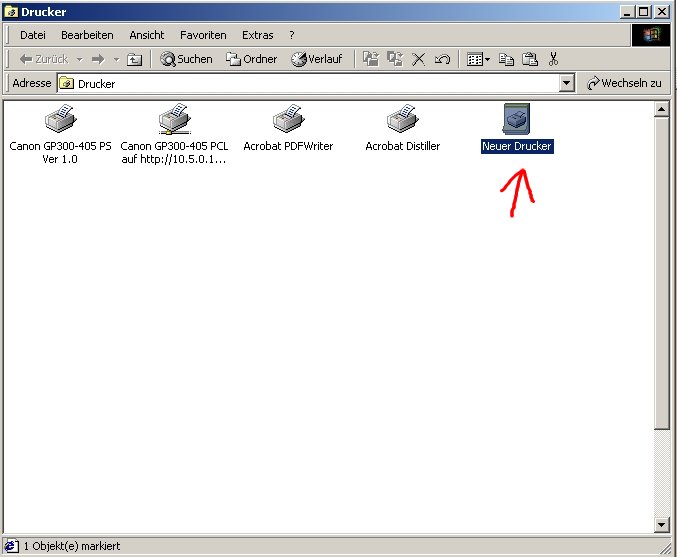Go up one folder level
Image resolution: width=677 pixels, height=557 pixels.
tap(134, 59)
